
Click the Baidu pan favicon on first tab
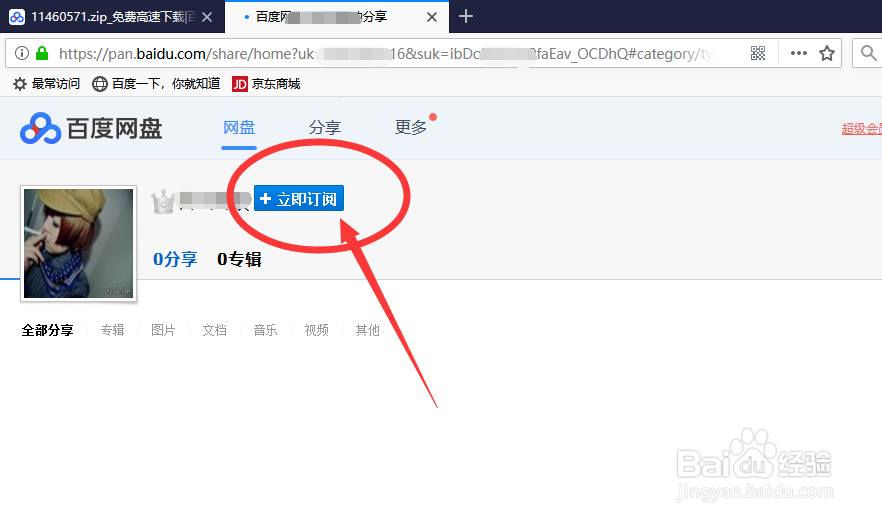point(17,17)
